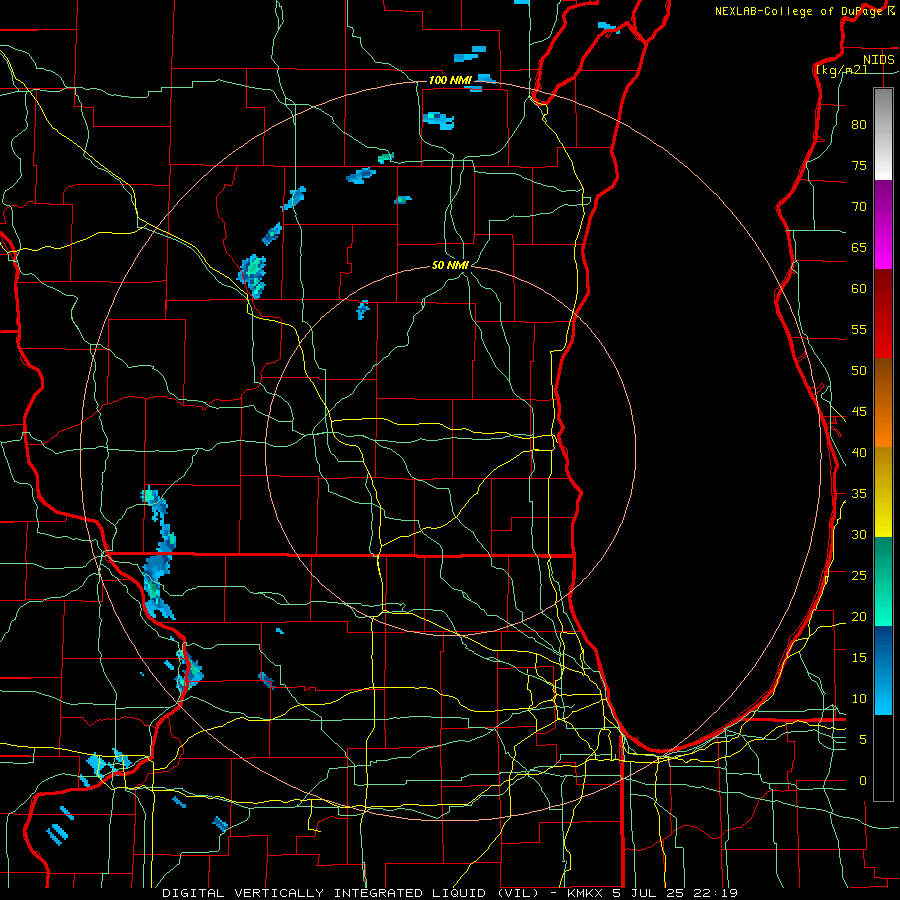The width and height of the screenshot is (900, 900).
Task: Pick the red segment of VIL legend
Action: point(883,314)
